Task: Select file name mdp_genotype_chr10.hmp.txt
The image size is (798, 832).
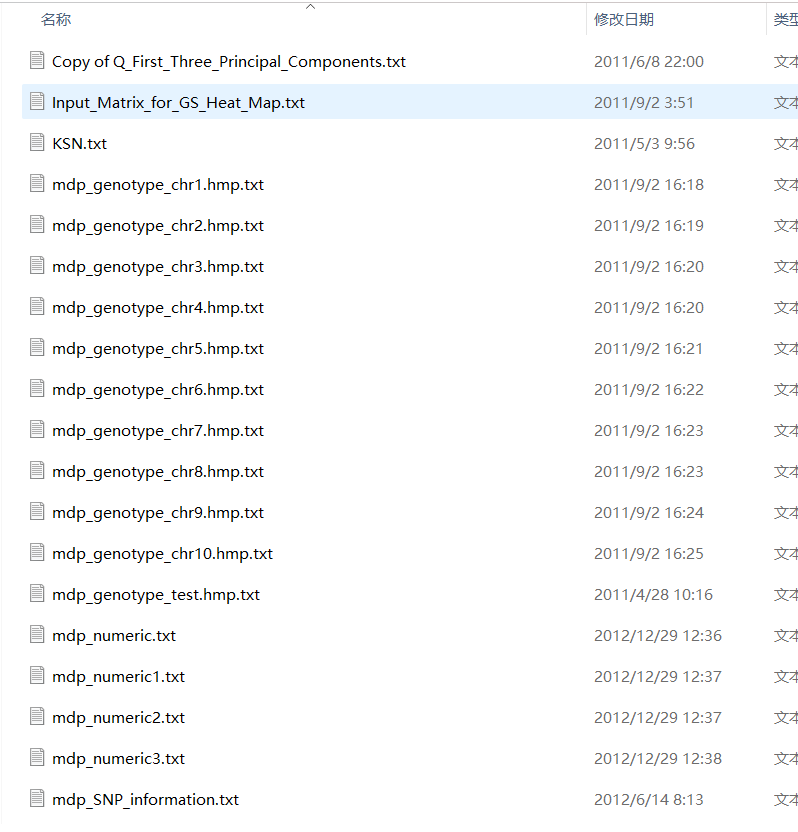Action: (x=162, y=553)
